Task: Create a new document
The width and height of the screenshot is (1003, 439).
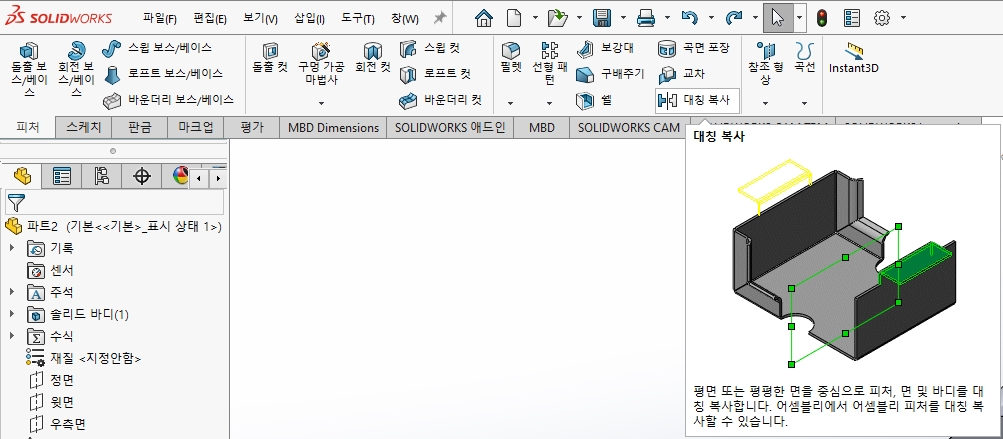Action: click(x=514, y=18)
